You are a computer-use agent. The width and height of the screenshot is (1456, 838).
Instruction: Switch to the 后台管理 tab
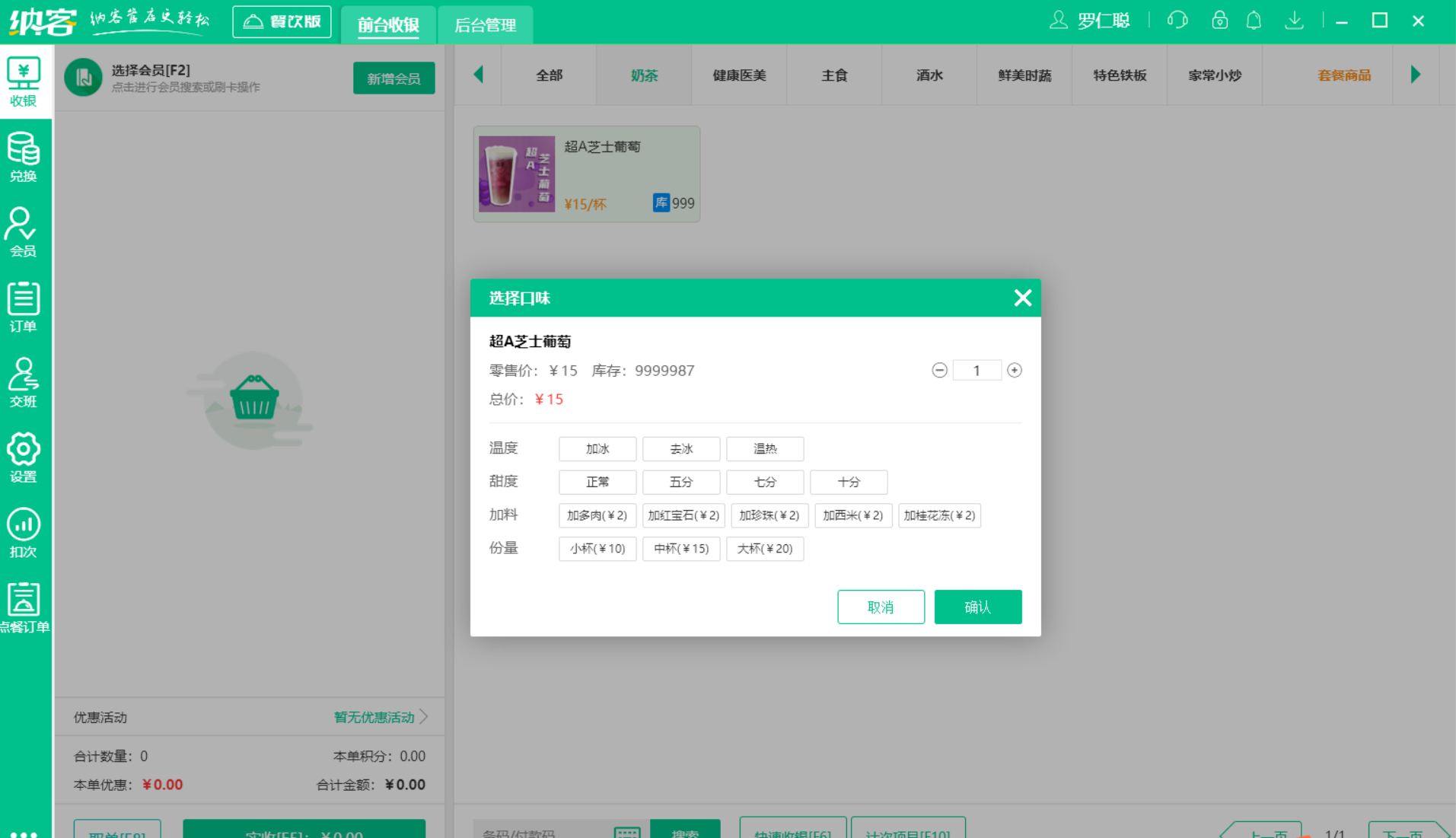pyautogui.click(x=485, y=25)
